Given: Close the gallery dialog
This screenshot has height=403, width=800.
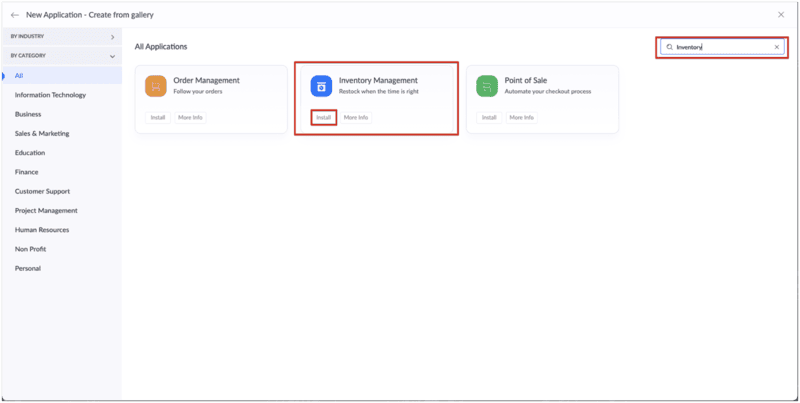Looking at the screenshot, I should pyautogui.click(x=781, y=15).
